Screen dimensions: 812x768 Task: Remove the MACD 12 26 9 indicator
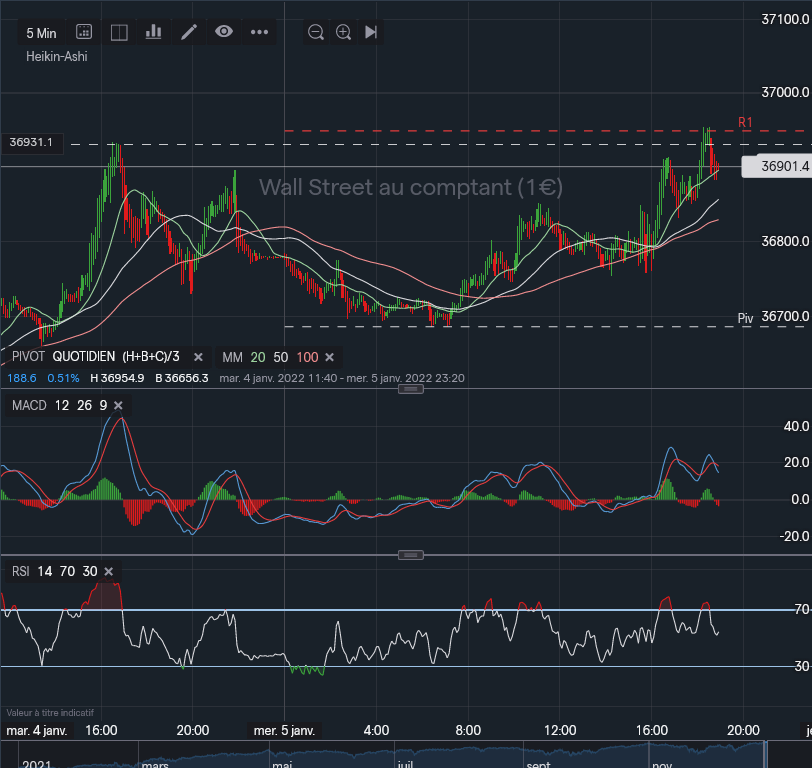pos(118,405)
